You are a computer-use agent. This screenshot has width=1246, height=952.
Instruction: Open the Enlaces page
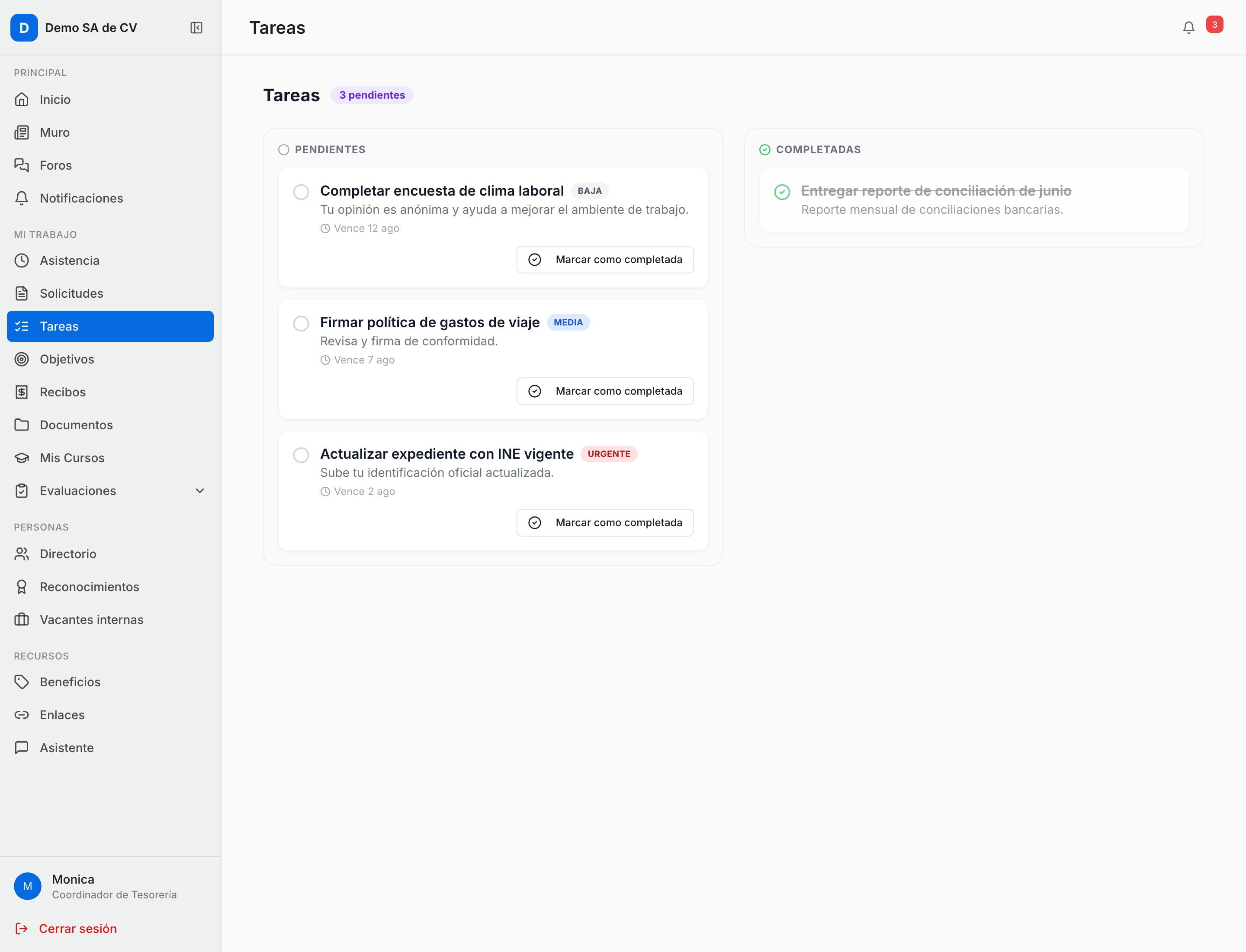click(x=110, y=714)
